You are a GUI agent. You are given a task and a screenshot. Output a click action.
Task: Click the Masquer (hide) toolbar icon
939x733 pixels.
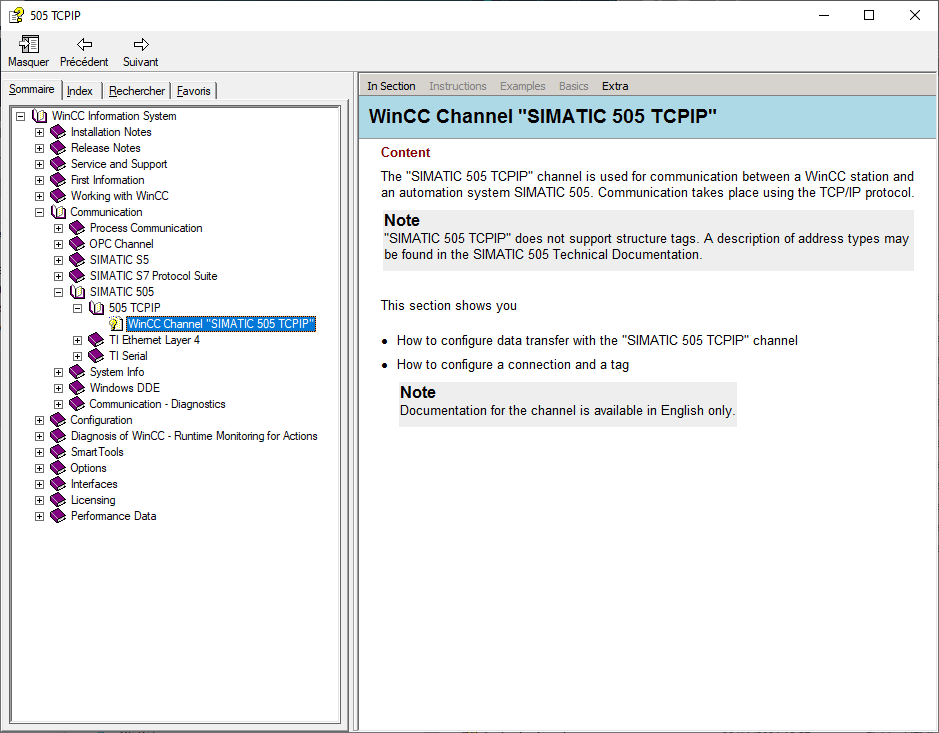[28, 44]
